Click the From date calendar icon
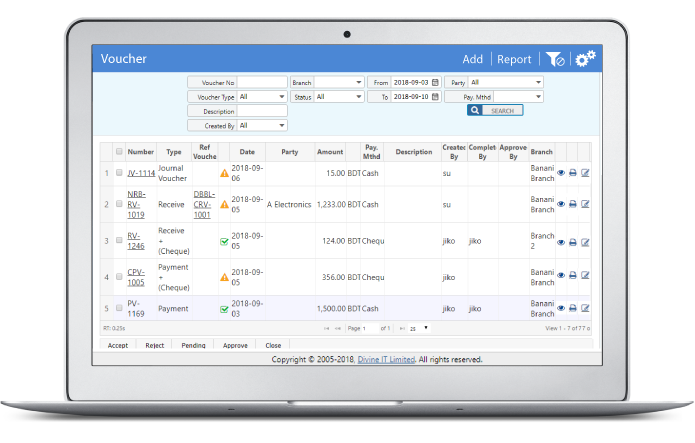695x443 pixels. point(435,82)
